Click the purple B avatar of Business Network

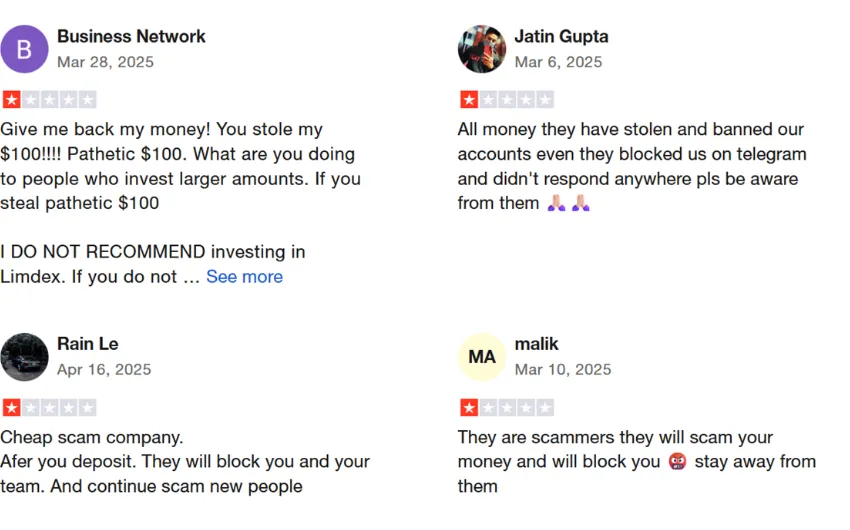tap(24, 49)
